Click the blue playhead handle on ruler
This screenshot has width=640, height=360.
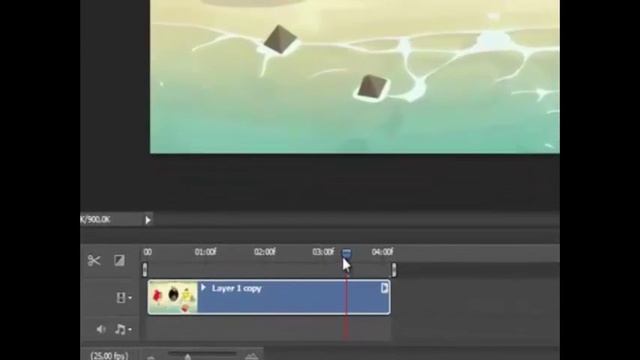[x=346, y=253]
